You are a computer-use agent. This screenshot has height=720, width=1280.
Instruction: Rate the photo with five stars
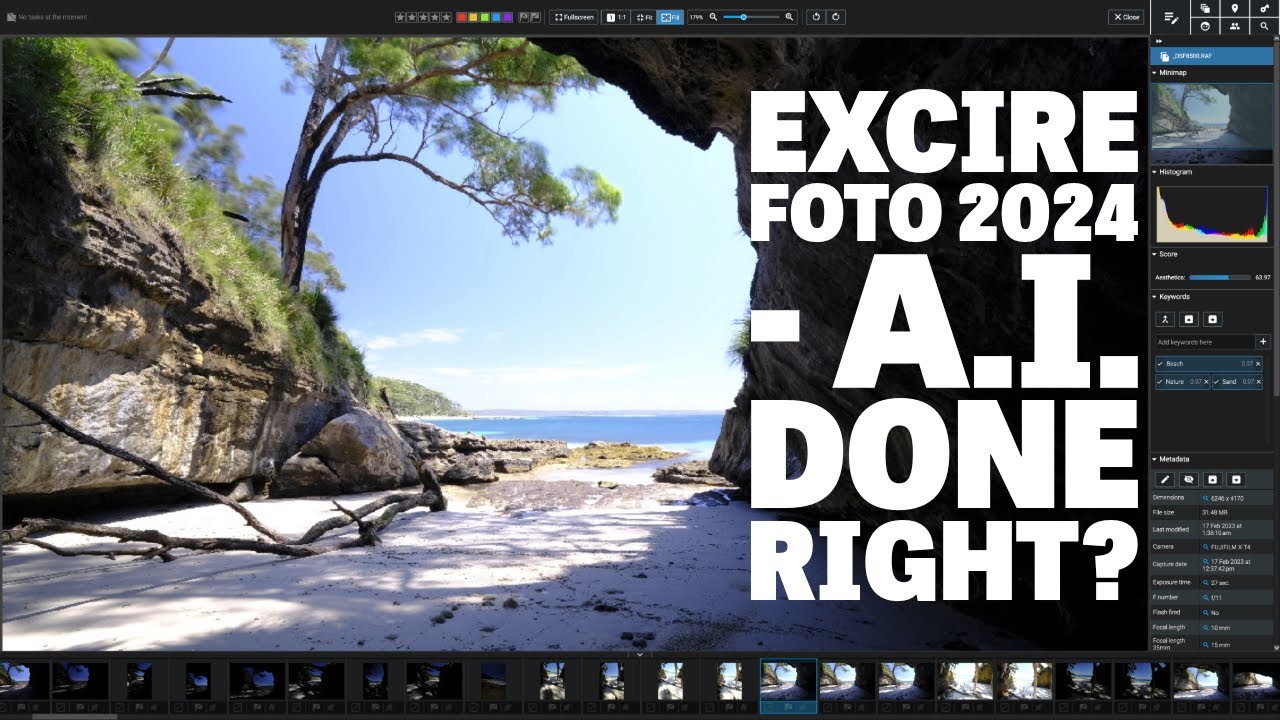point(446,17)
